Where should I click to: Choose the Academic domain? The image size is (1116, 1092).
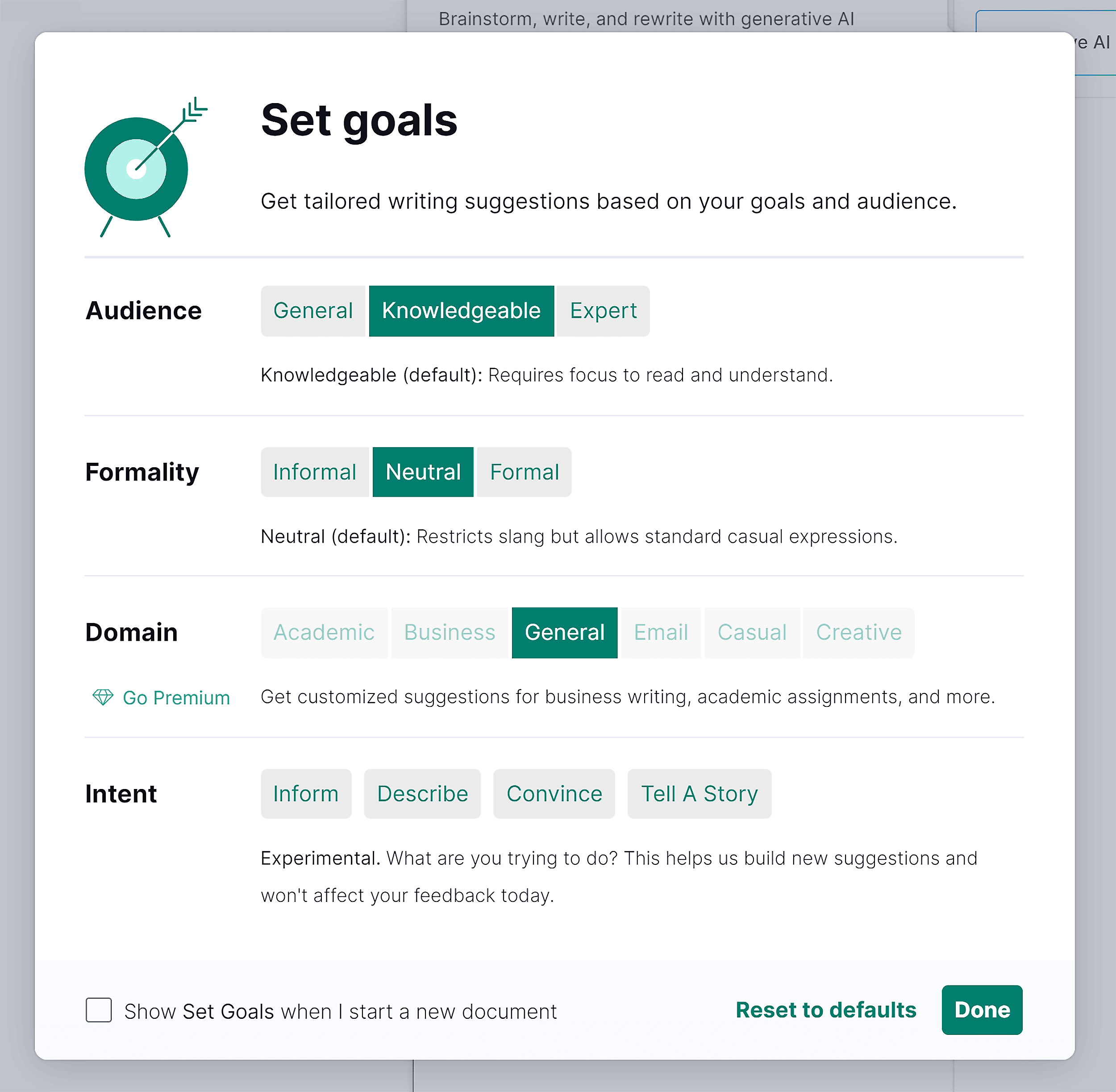click(324, 633)
